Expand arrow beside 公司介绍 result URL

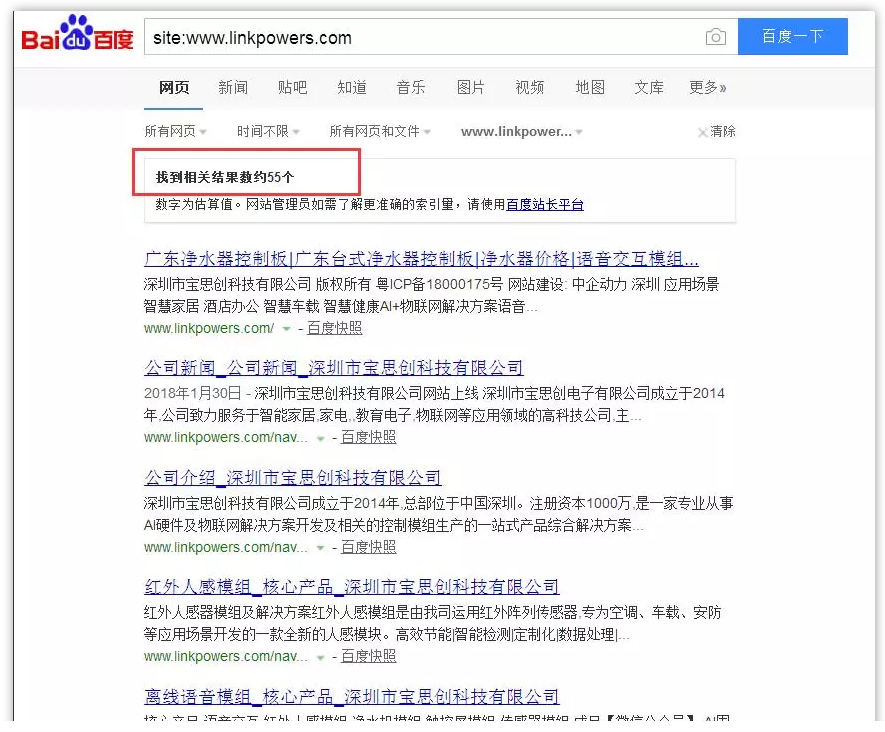pos(321,547)
